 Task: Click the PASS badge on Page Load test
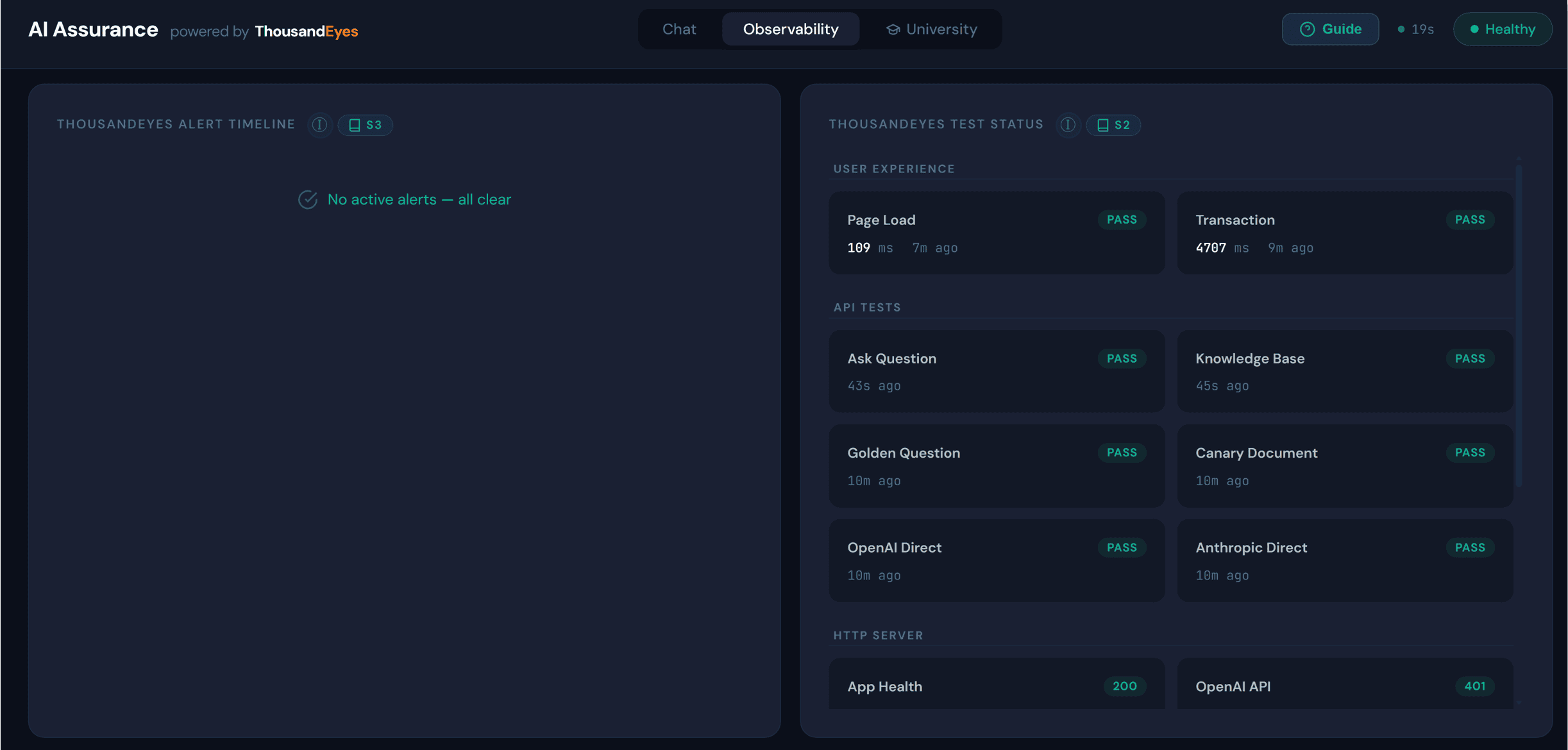tap(1122, 219)
